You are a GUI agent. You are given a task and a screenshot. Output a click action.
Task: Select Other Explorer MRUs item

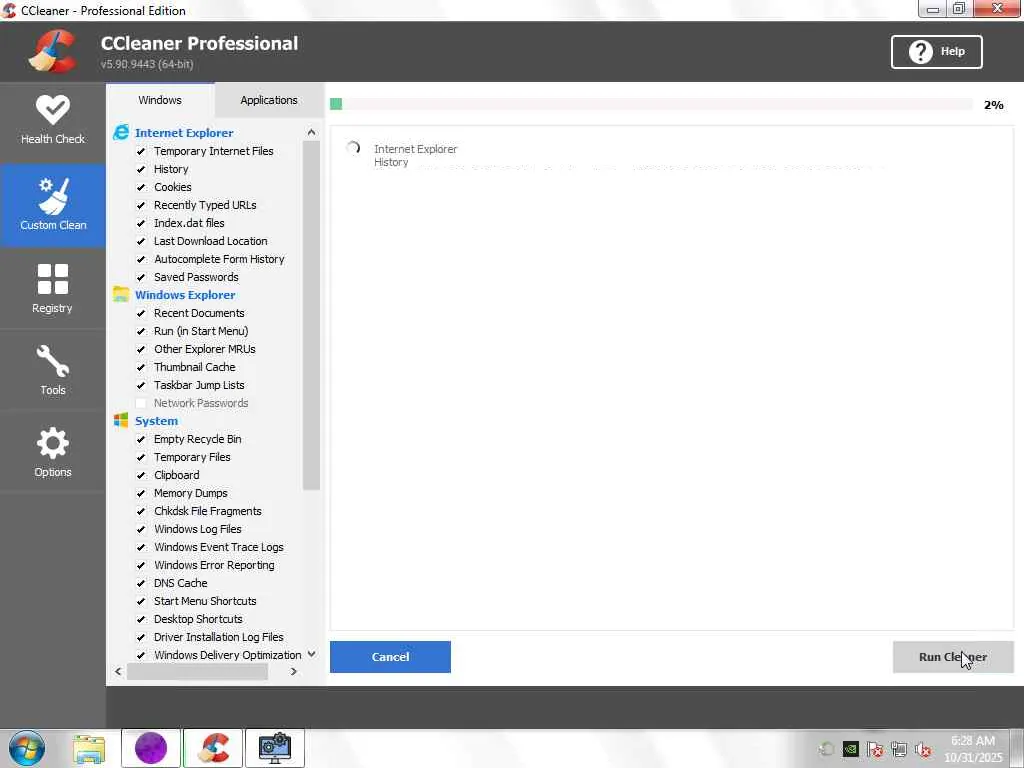[x=204, y=349]
